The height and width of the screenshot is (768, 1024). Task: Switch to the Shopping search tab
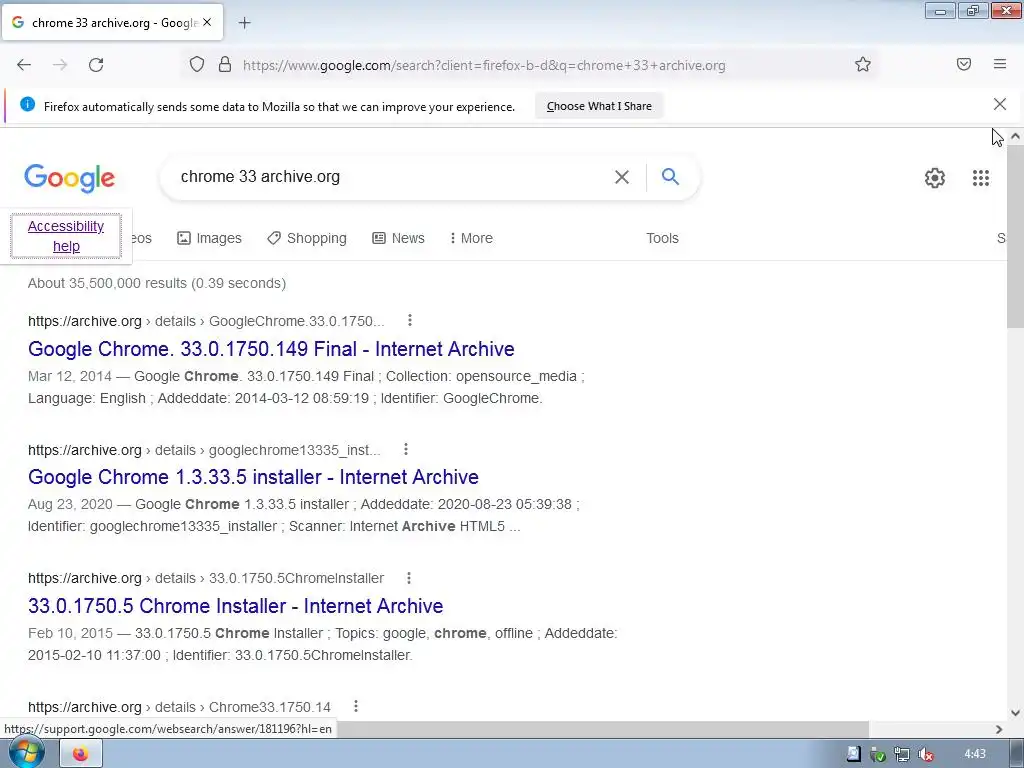coord(306,238)
